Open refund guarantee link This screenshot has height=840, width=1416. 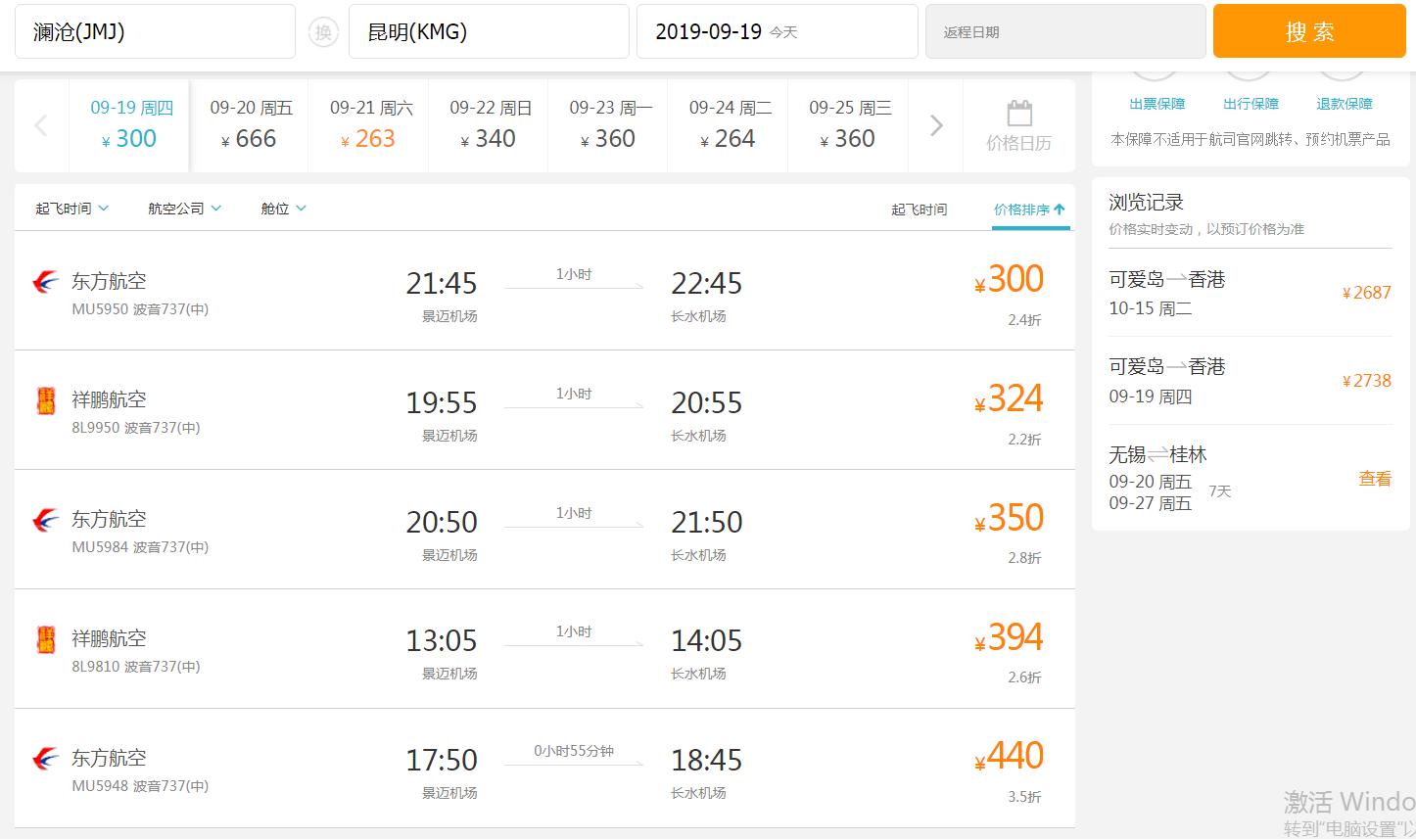(x=1344, y=104)
